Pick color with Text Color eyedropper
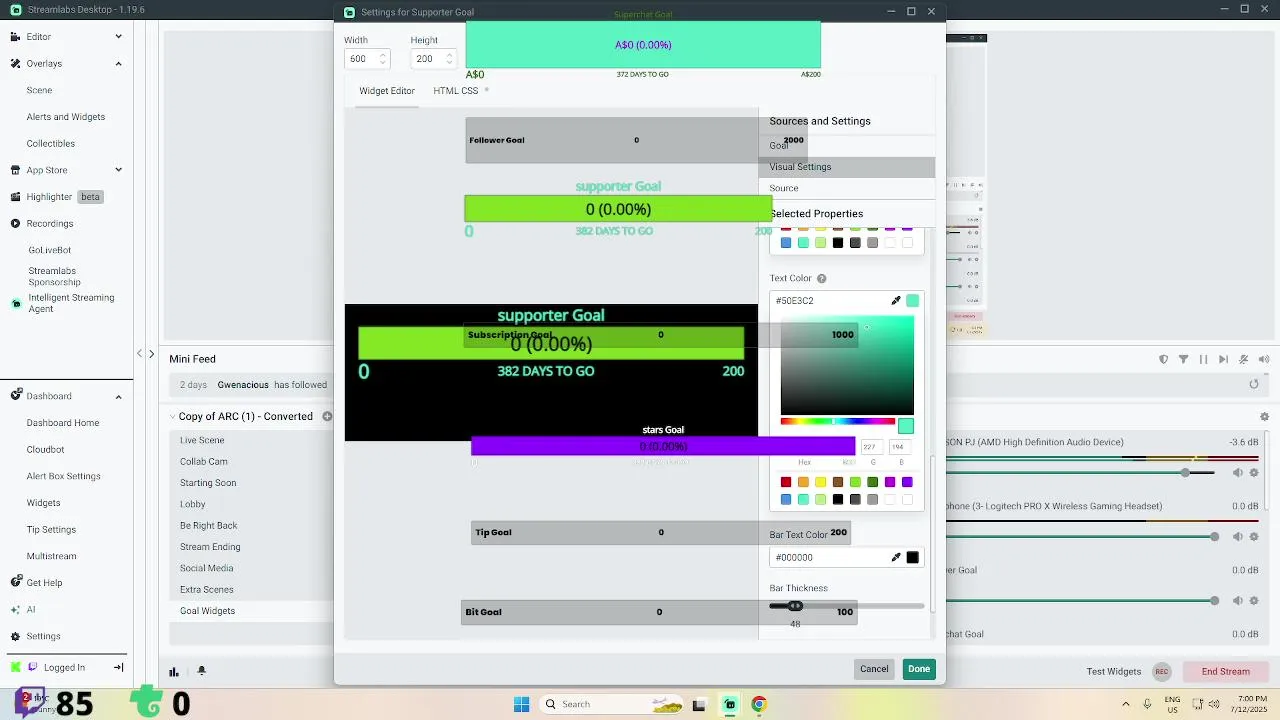This screenshot has width=1280, height=720. (896, 301)
